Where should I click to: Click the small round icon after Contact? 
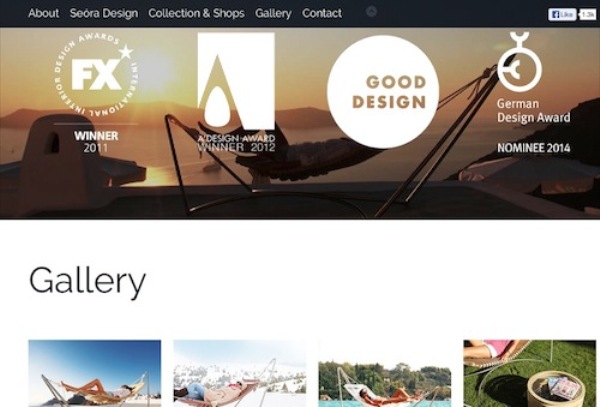point(371,11)
